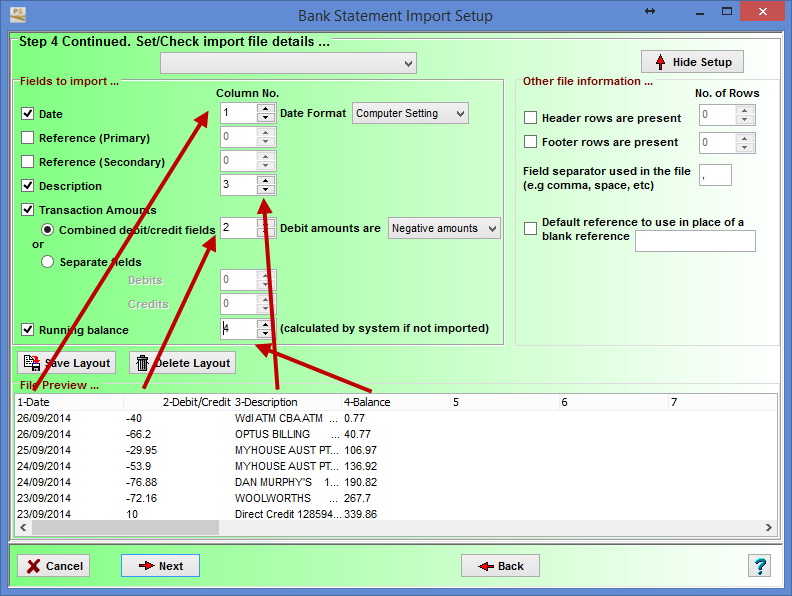
Task: Select Combined debit/credit fields radio button
Action: pyautogui.click(x=47, y=230)
